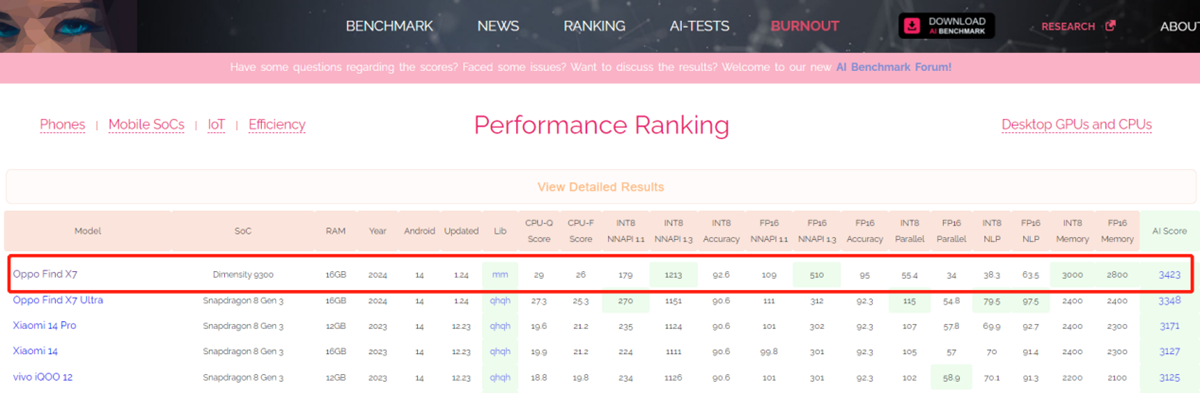Click the FP16 NNAPI 1.1 header
The height and width of the screenshot is (393, 1200).
[x=769, y=231]
